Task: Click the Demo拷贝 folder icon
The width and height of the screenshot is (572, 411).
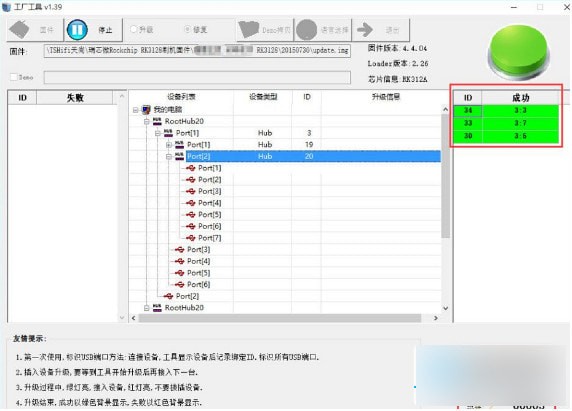Action: click(249, 30)
